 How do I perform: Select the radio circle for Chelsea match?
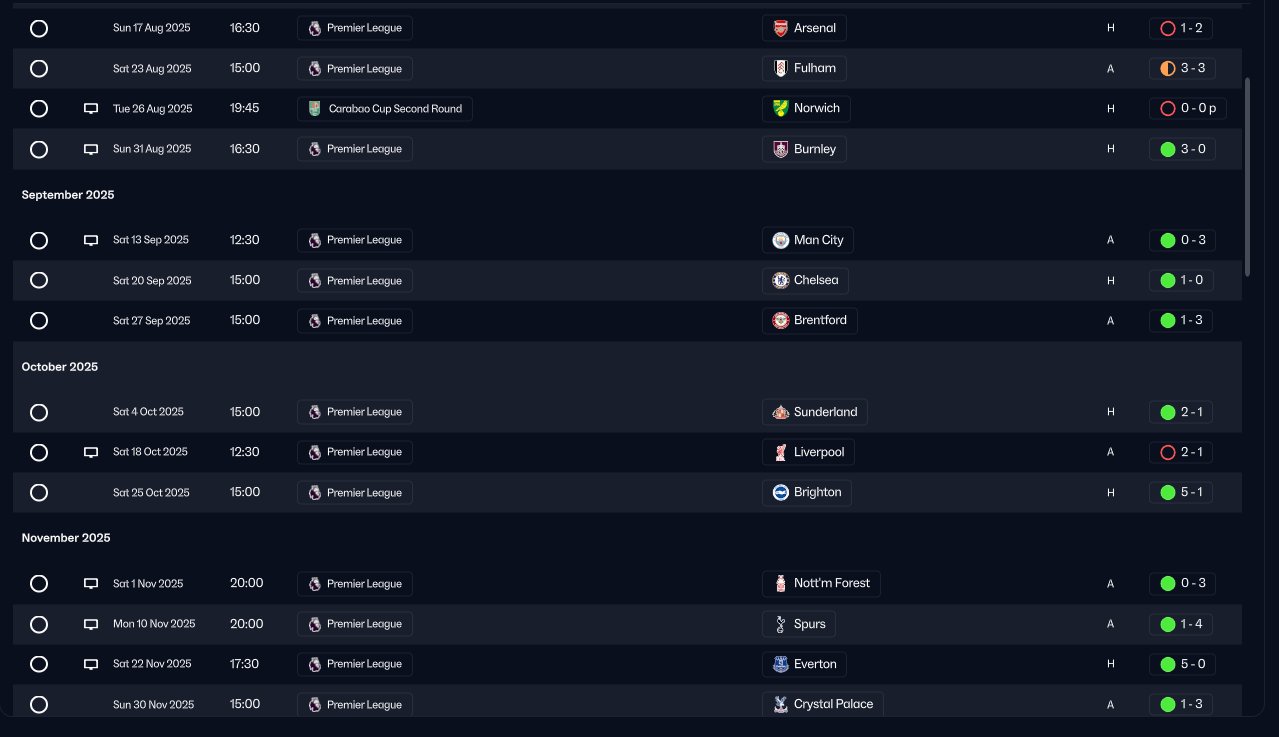(39, 280)
